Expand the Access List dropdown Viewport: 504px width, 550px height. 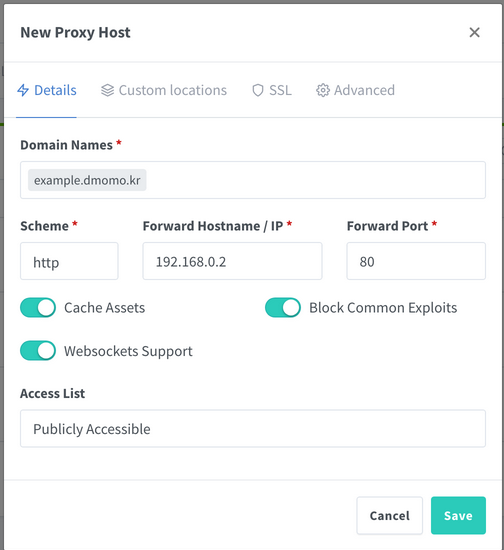coord(253,428)
